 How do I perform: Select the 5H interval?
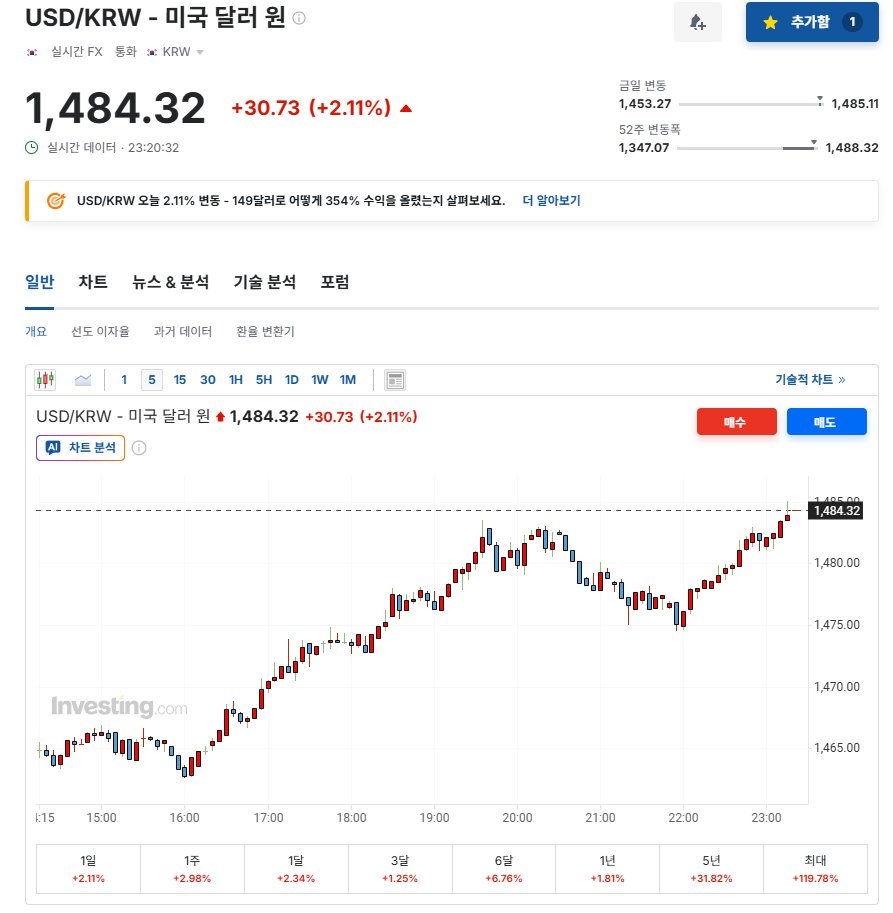tap(264, 380)
